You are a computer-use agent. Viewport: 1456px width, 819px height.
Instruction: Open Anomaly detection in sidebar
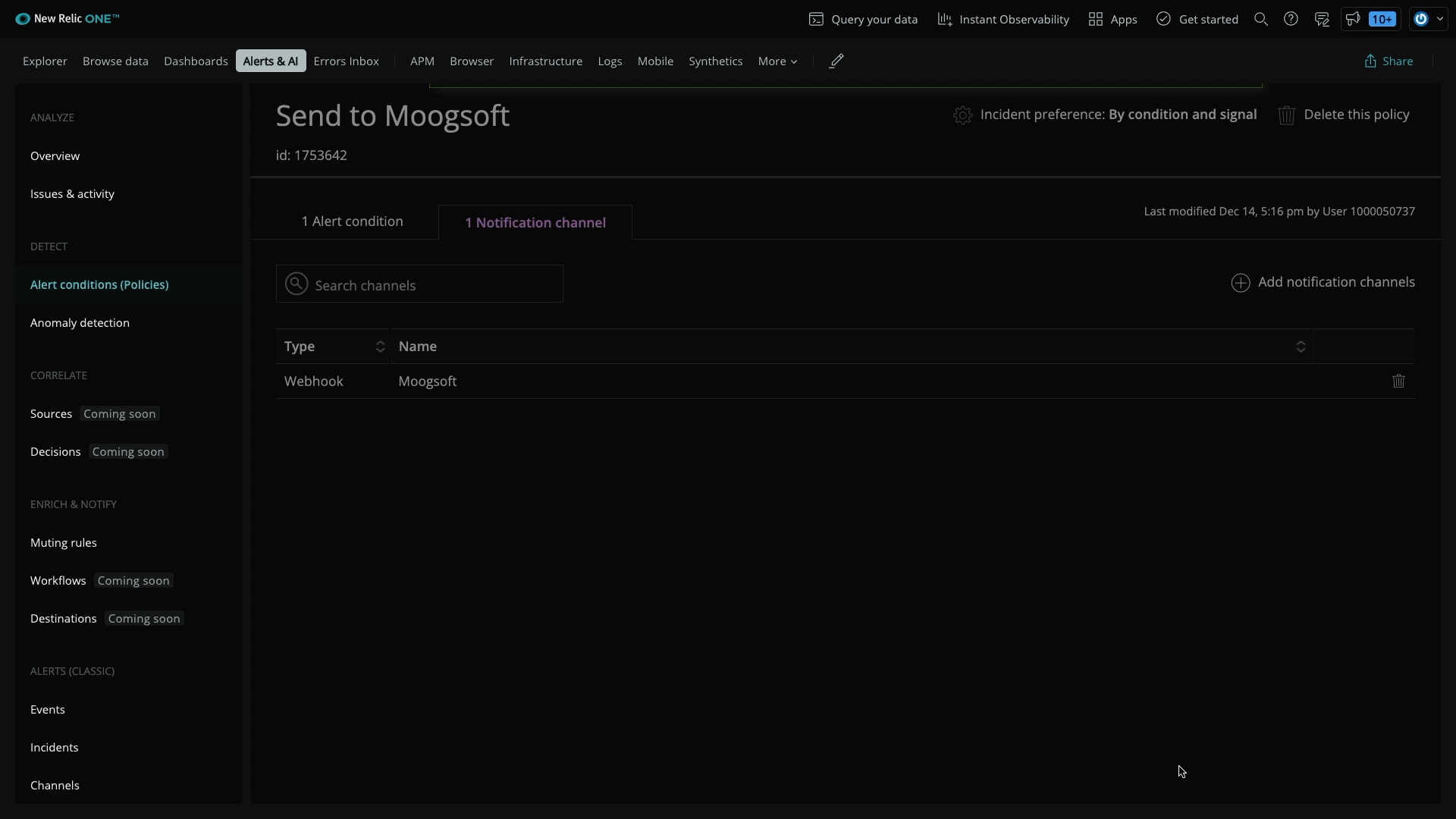[x=80, y=323]
